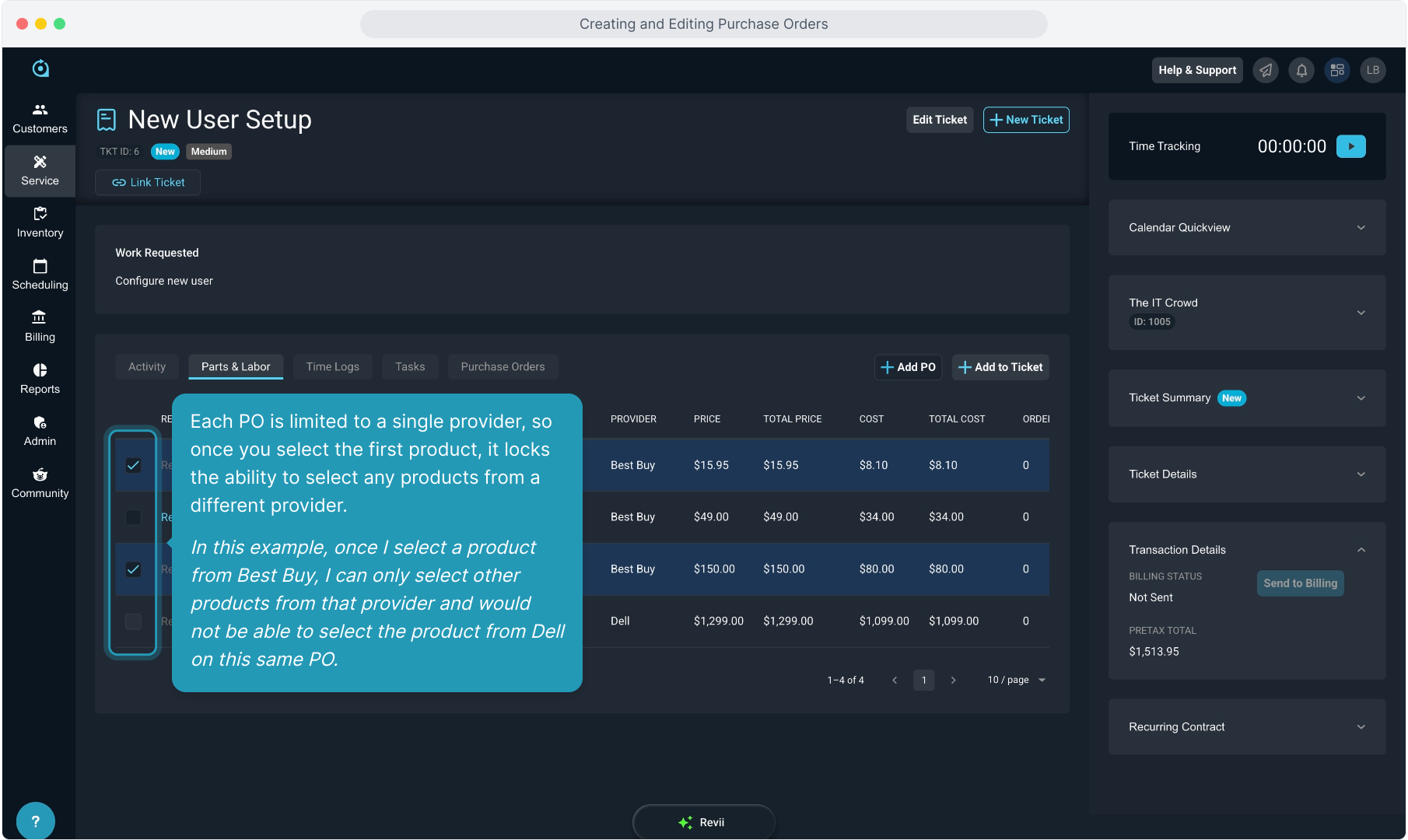Open the 10 / page dropdown
Screen dimensions: 1408x840
click(1016, 680)
